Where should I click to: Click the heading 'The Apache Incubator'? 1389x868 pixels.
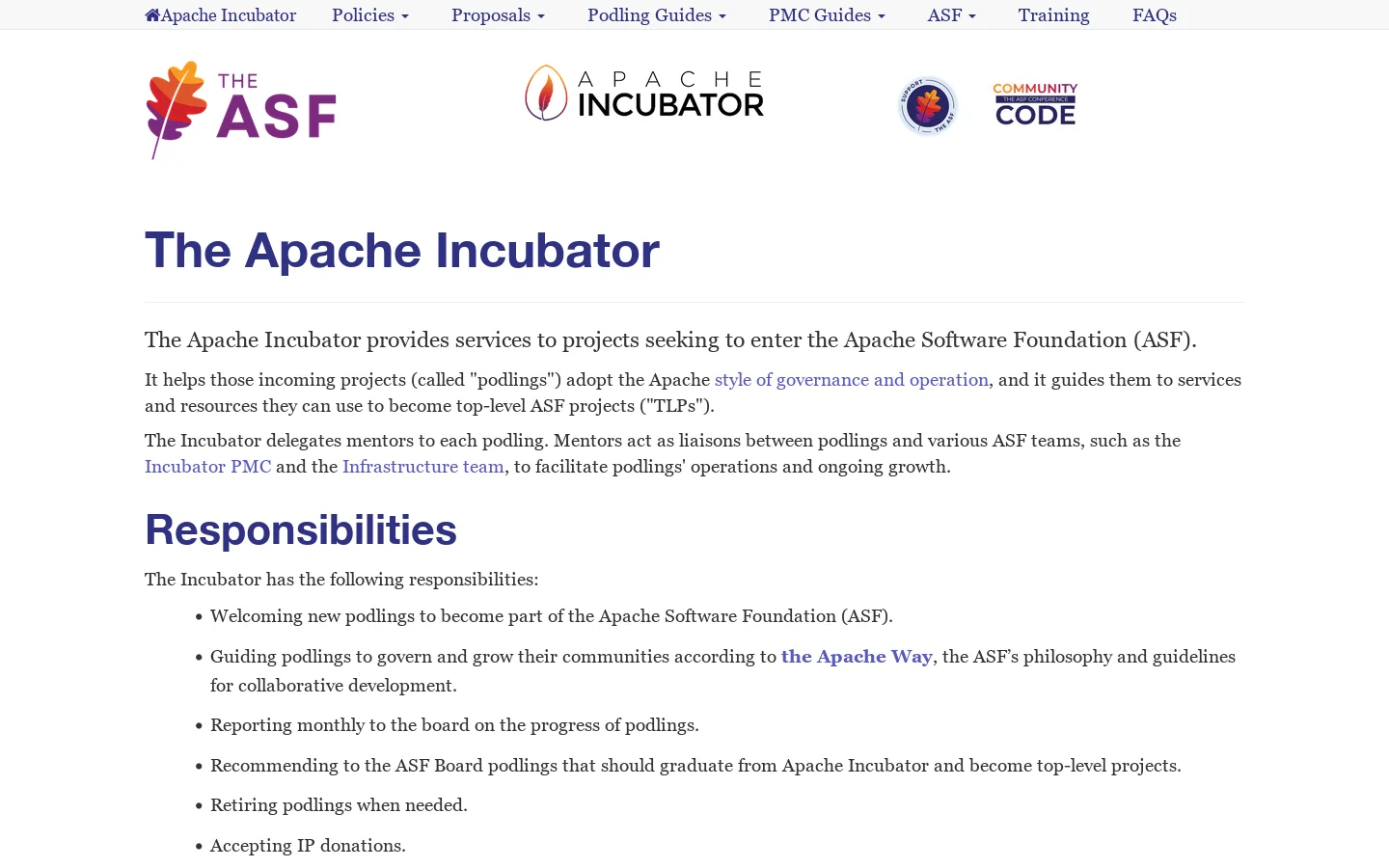[402, 251]
